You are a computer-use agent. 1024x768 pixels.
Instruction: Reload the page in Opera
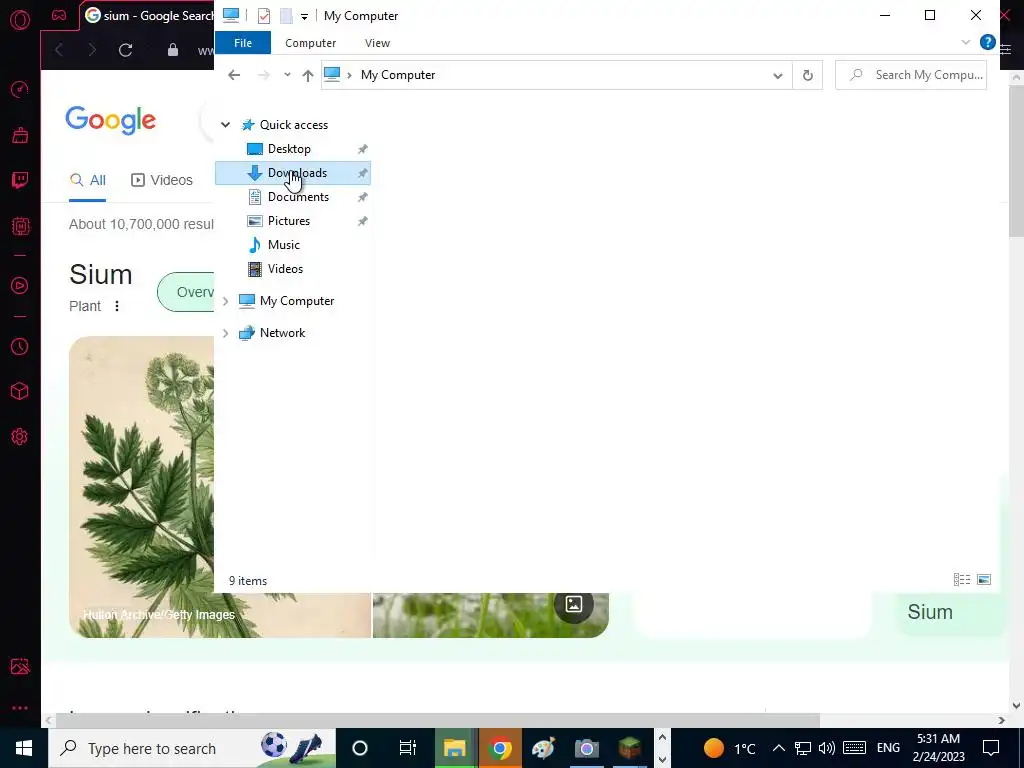(x=125, y=50)
